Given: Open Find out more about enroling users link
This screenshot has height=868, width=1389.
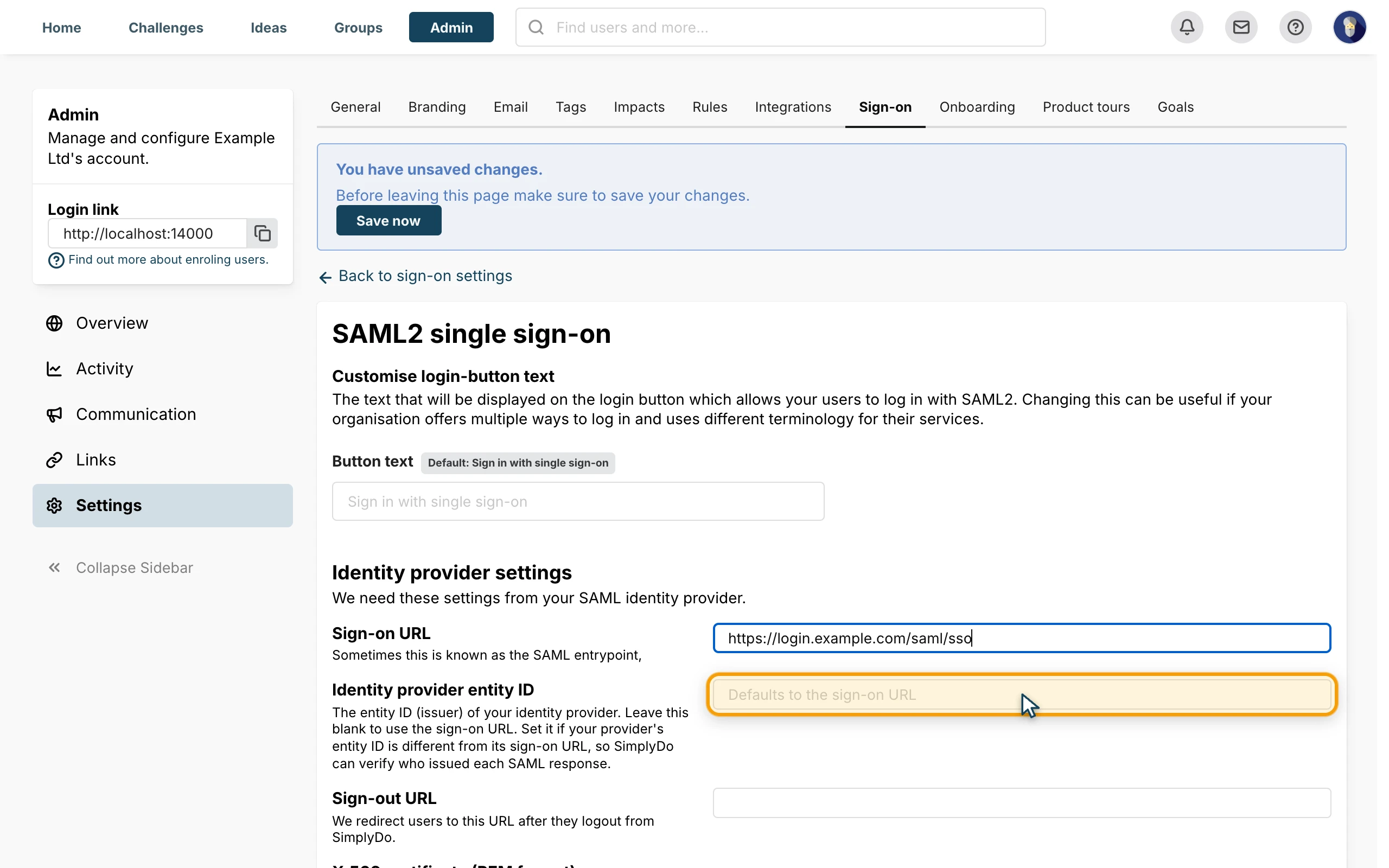Looking at the screenshot, I should 168,259.
